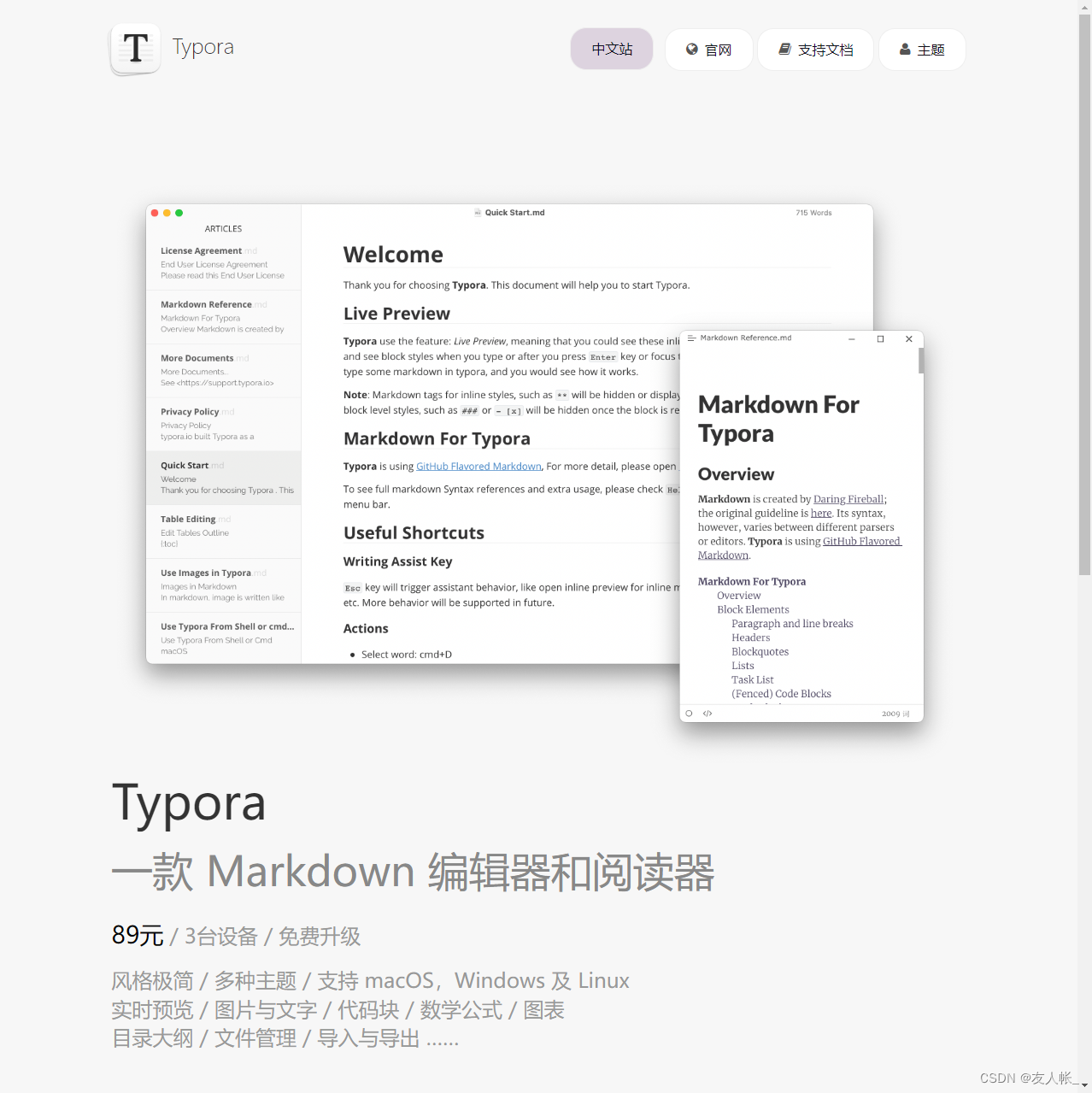Click the page scrollbar down arrow
This screenshot has width=1092, height=1093.
click(x=1084, y=1086)
